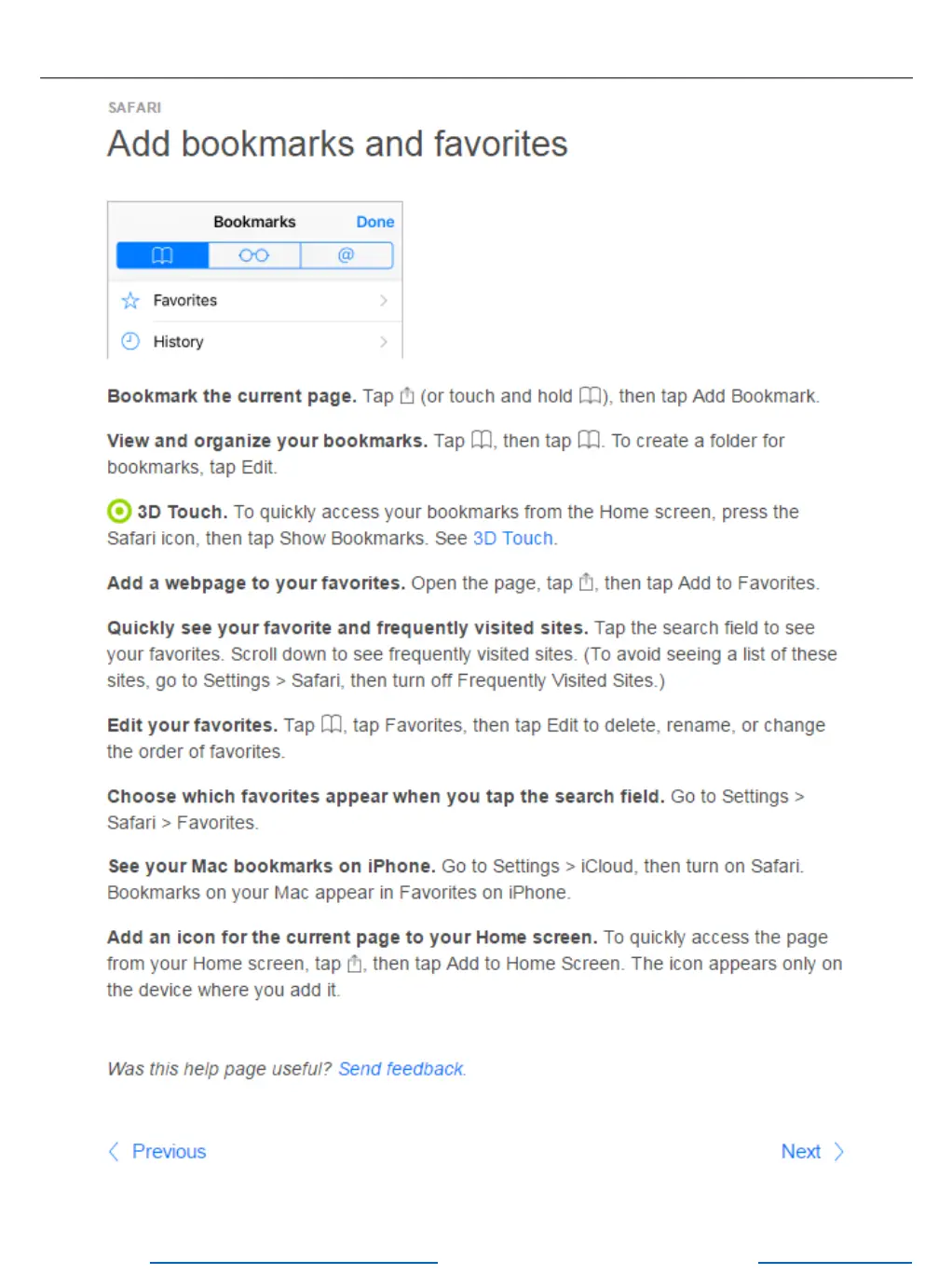Switch to the Reading List glasses tab
952x1288 pixels.
(x=254, y=255)
